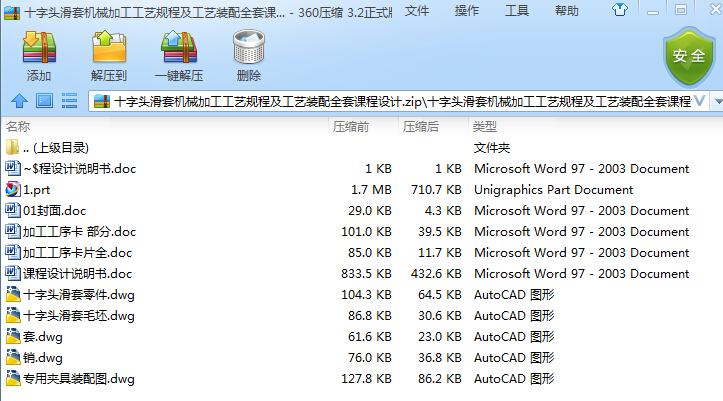
Task: Click the 101.0 KB size value
Action: point(366,231)
